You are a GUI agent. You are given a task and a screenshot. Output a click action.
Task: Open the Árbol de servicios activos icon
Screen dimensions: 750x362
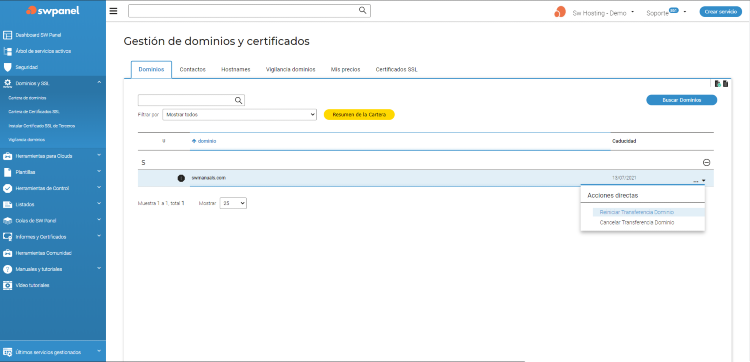(x=7, y=51)
